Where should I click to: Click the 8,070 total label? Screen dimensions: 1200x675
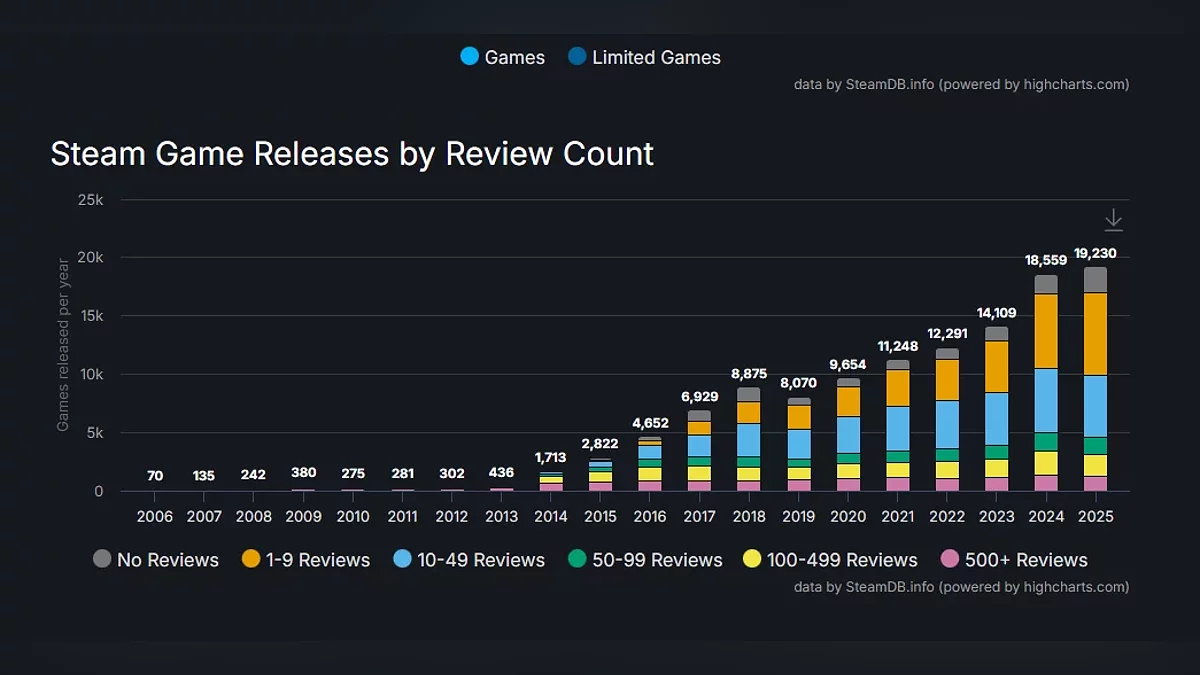pyautogui.click(x=799, y=383)
